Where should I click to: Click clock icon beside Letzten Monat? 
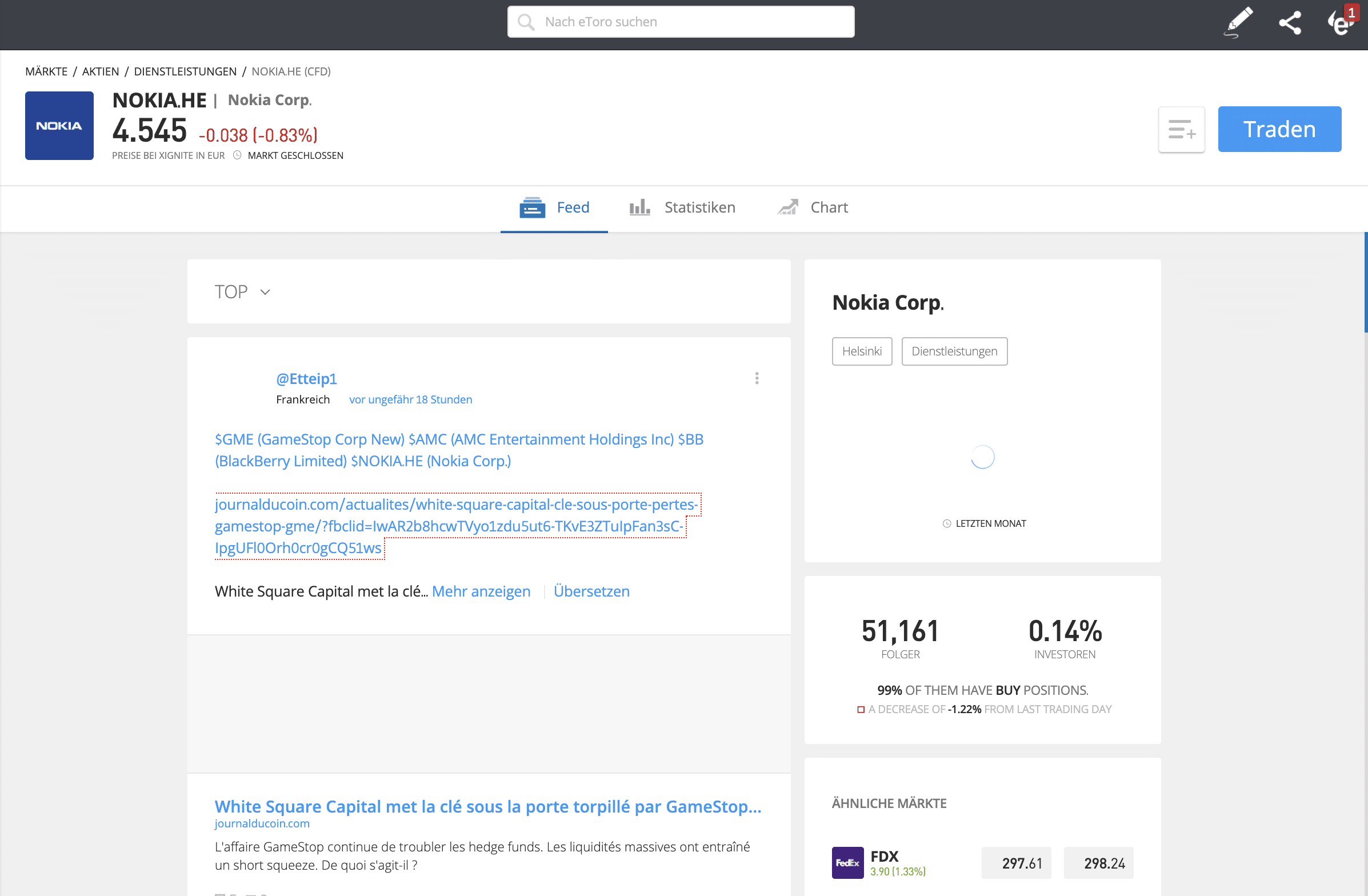pyautogui.click(x=947, y=523)
